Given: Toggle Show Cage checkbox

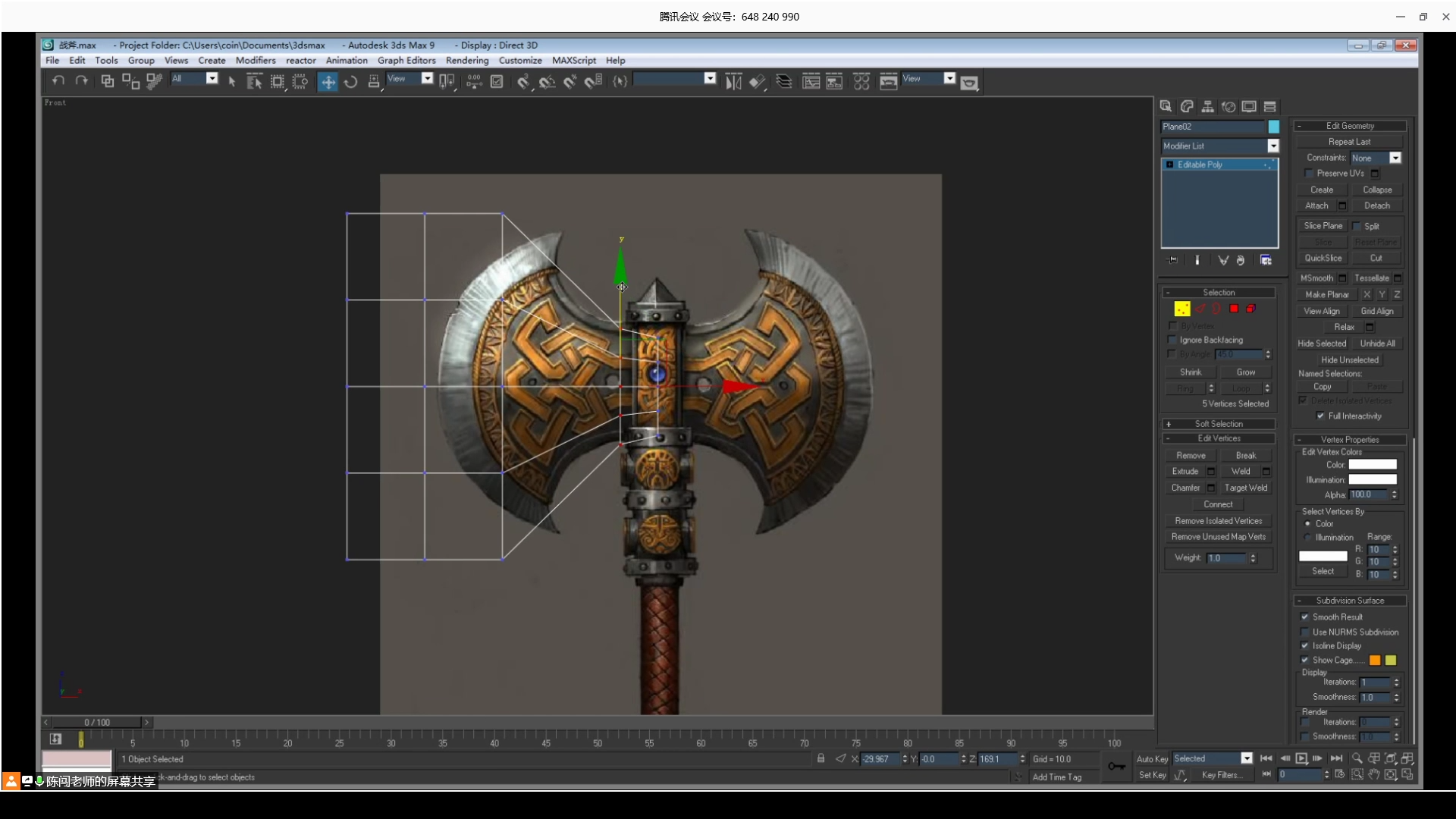Looking at the screenshot, I should (1305, 661).
